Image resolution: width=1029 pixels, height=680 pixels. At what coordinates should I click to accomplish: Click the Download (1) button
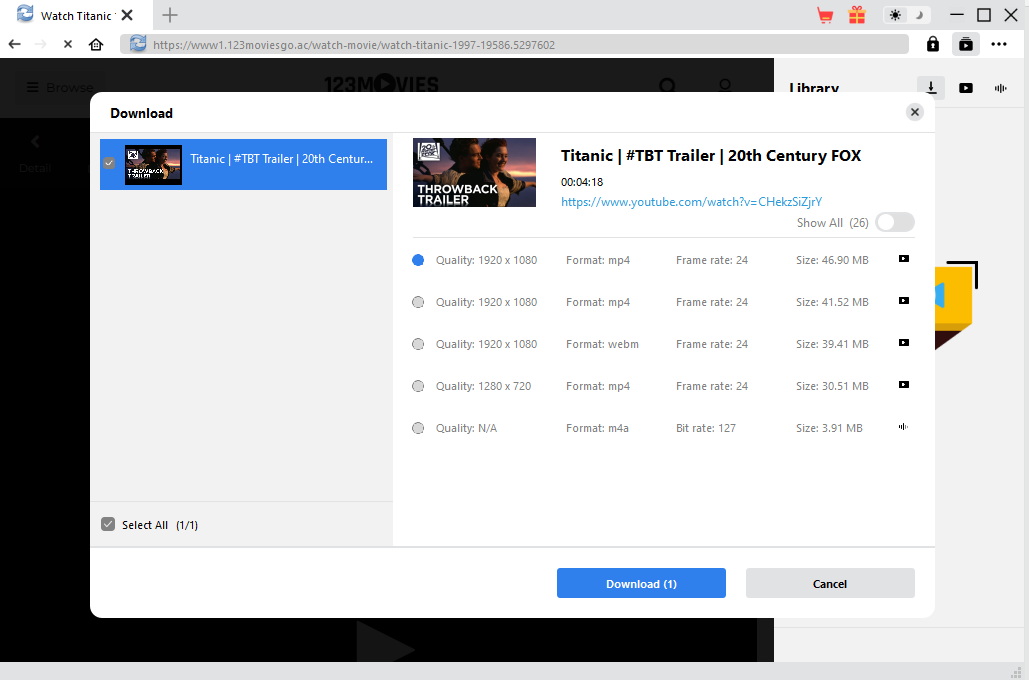641,584
